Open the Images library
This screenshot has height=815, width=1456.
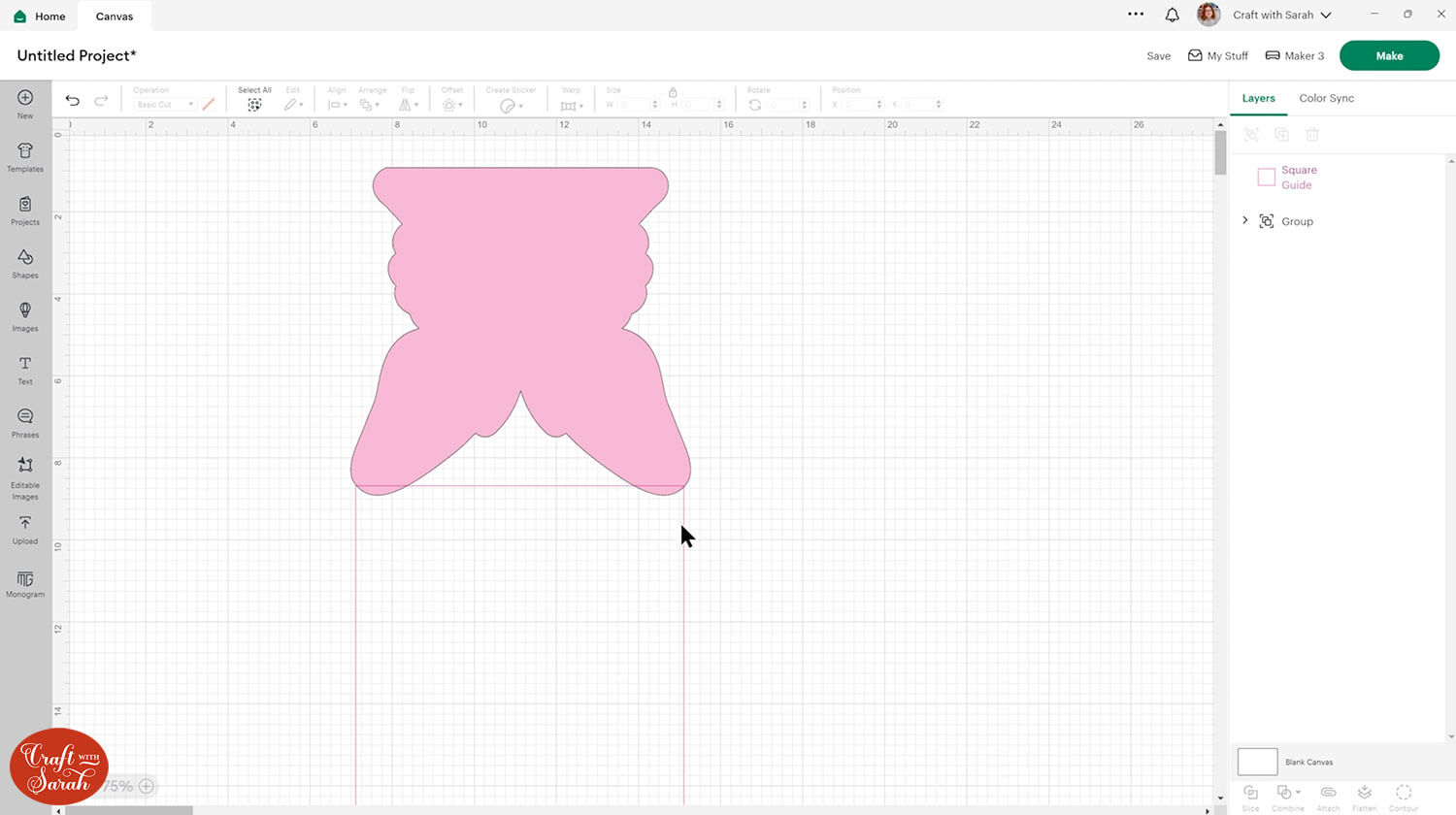(x=25, y=316)
